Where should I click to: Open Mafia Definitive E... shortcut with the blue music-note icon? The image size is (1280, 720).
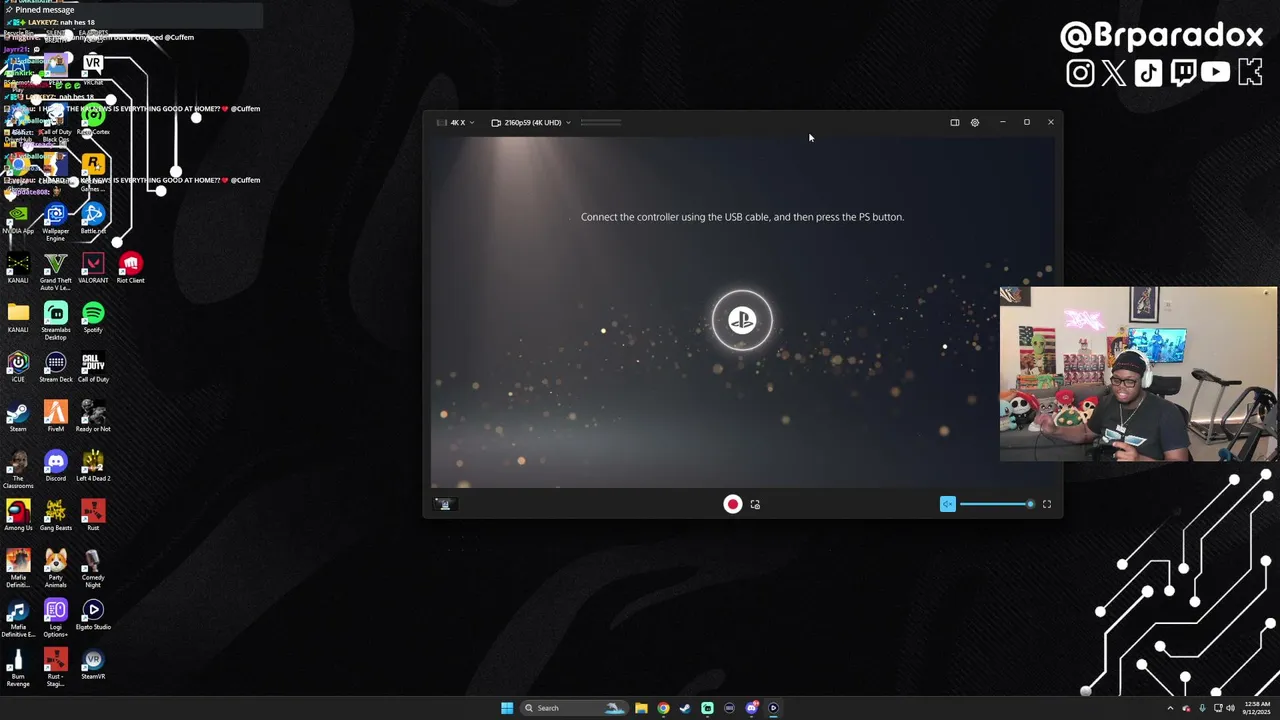18,619
